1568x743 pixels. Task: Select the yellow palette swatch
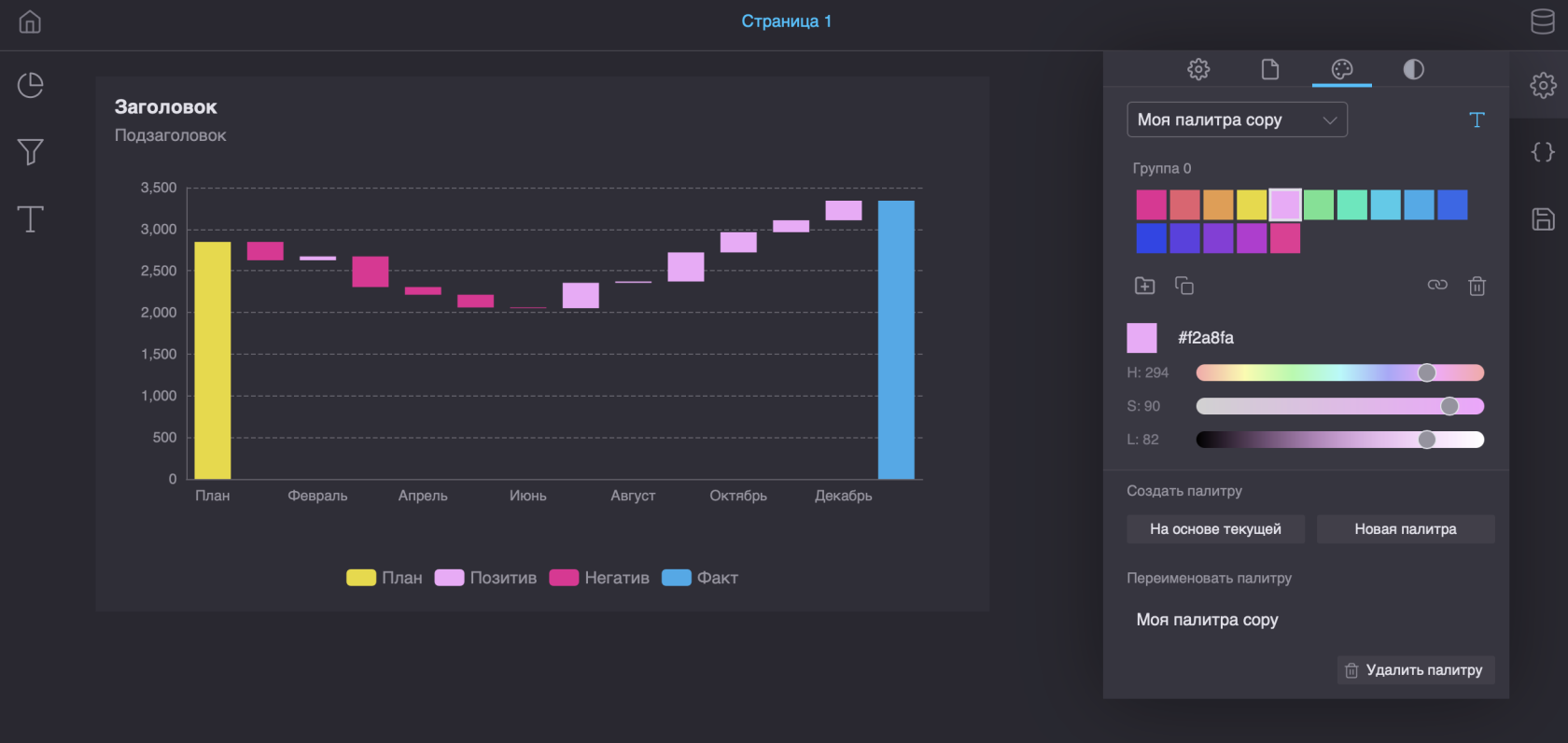click(x=1252, y=204)
